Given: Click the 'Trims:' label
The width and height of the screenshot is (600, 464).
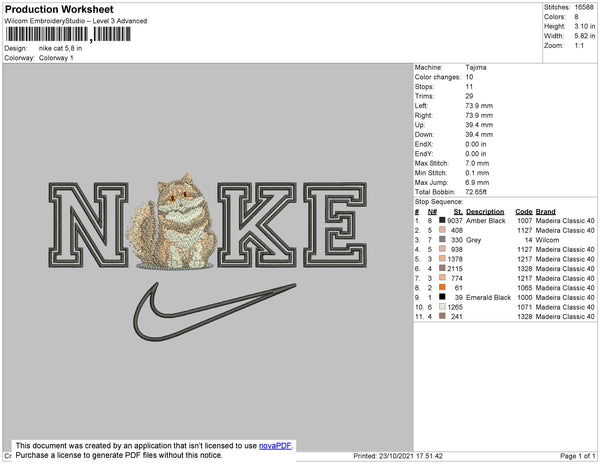Looking at the screenshot, I should [x=424, y=96].
